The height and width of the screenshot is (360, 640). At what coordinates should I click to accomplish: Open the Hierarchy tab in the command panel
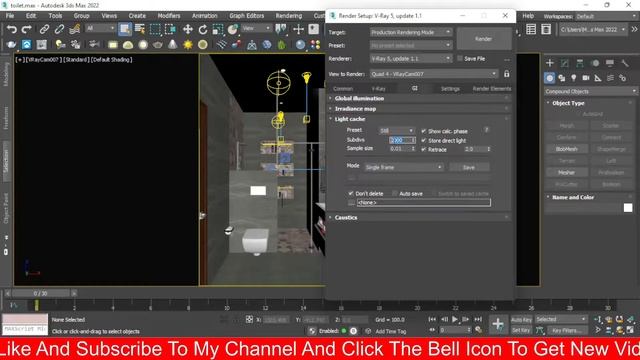click(580, 63)
